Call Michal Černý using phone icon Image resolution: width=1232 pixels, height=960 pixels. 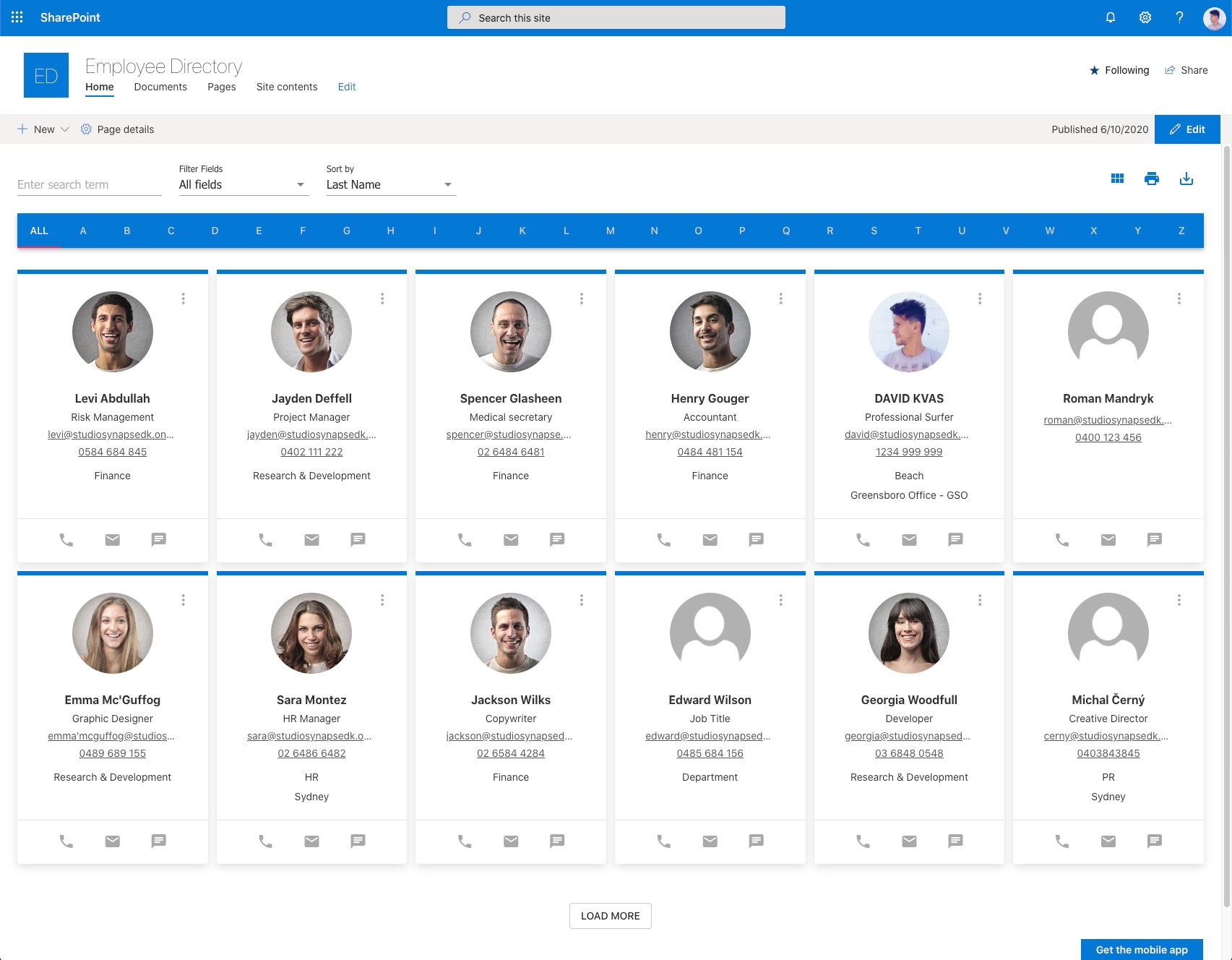[x=1062, y=841]
